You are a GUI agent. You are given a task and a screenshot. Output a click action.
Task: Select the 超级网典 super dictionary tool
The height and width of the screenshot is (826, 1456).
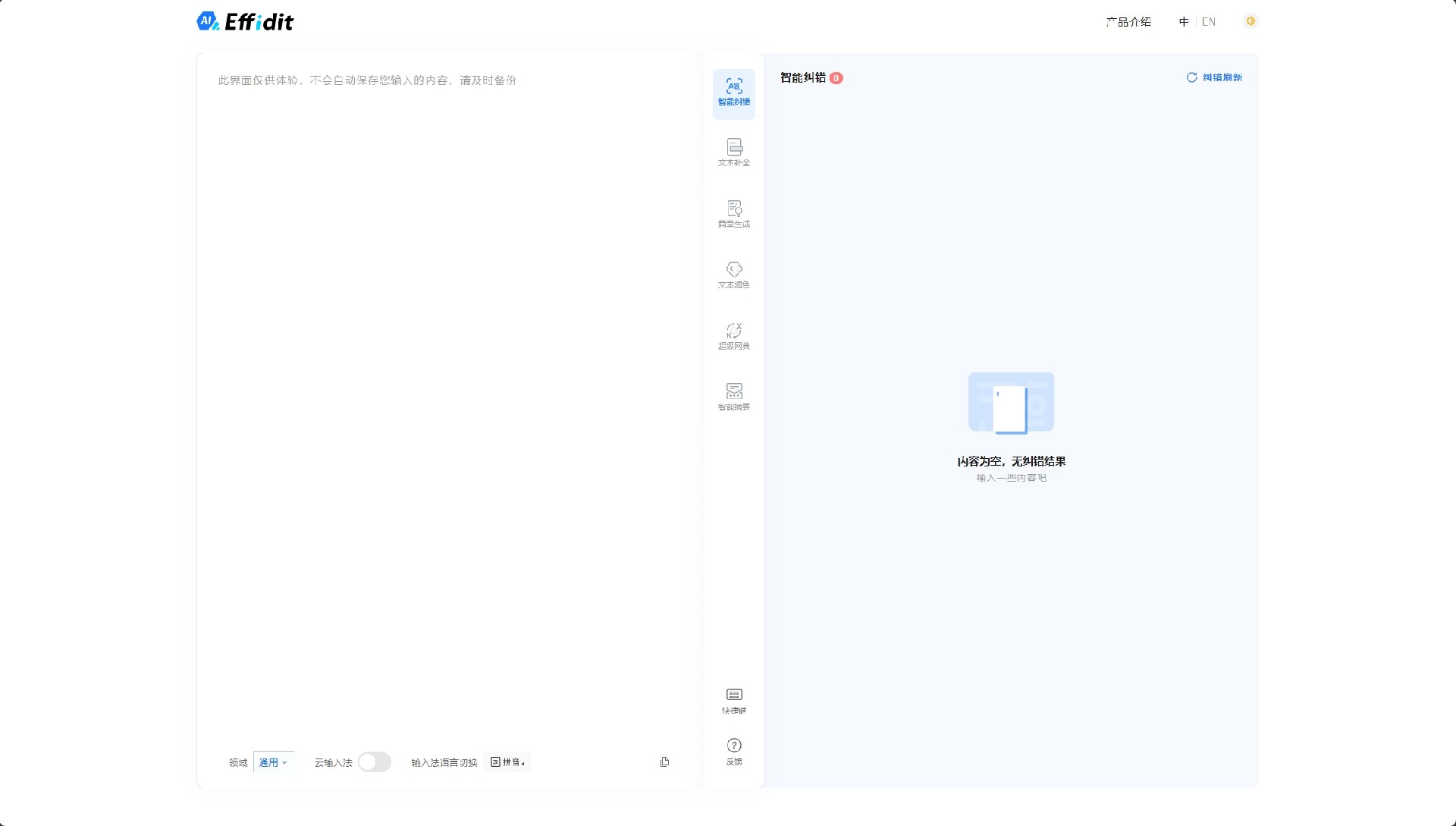click(733, 335)
